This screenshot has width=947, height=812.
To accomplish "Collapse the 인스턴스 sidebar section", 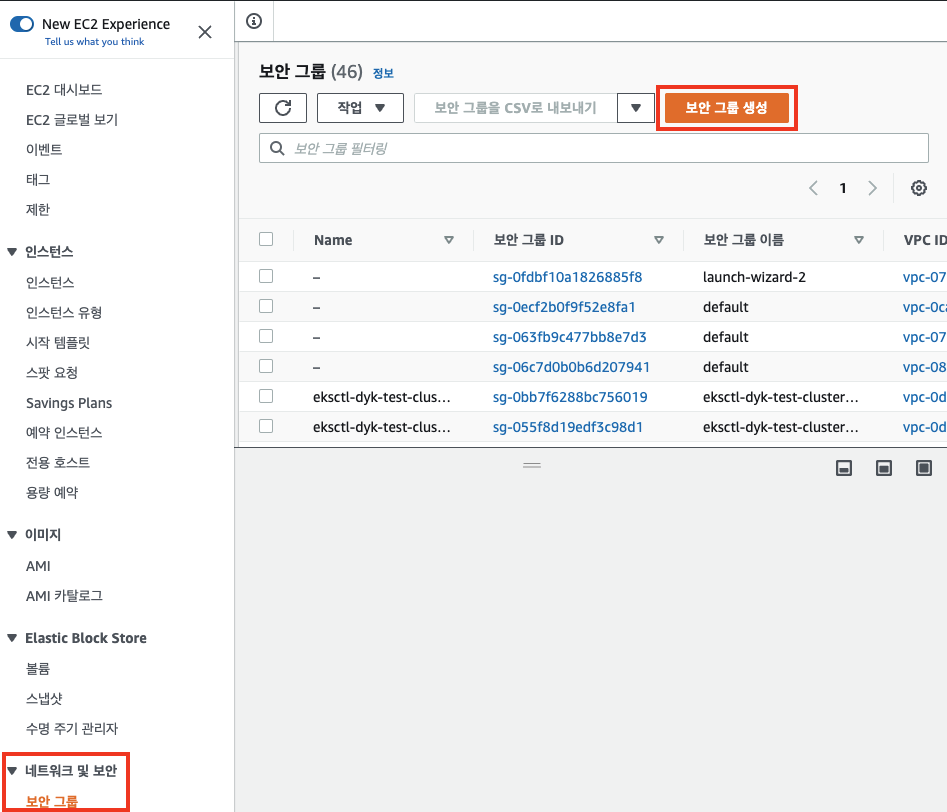I will click(x=12, y=252).
